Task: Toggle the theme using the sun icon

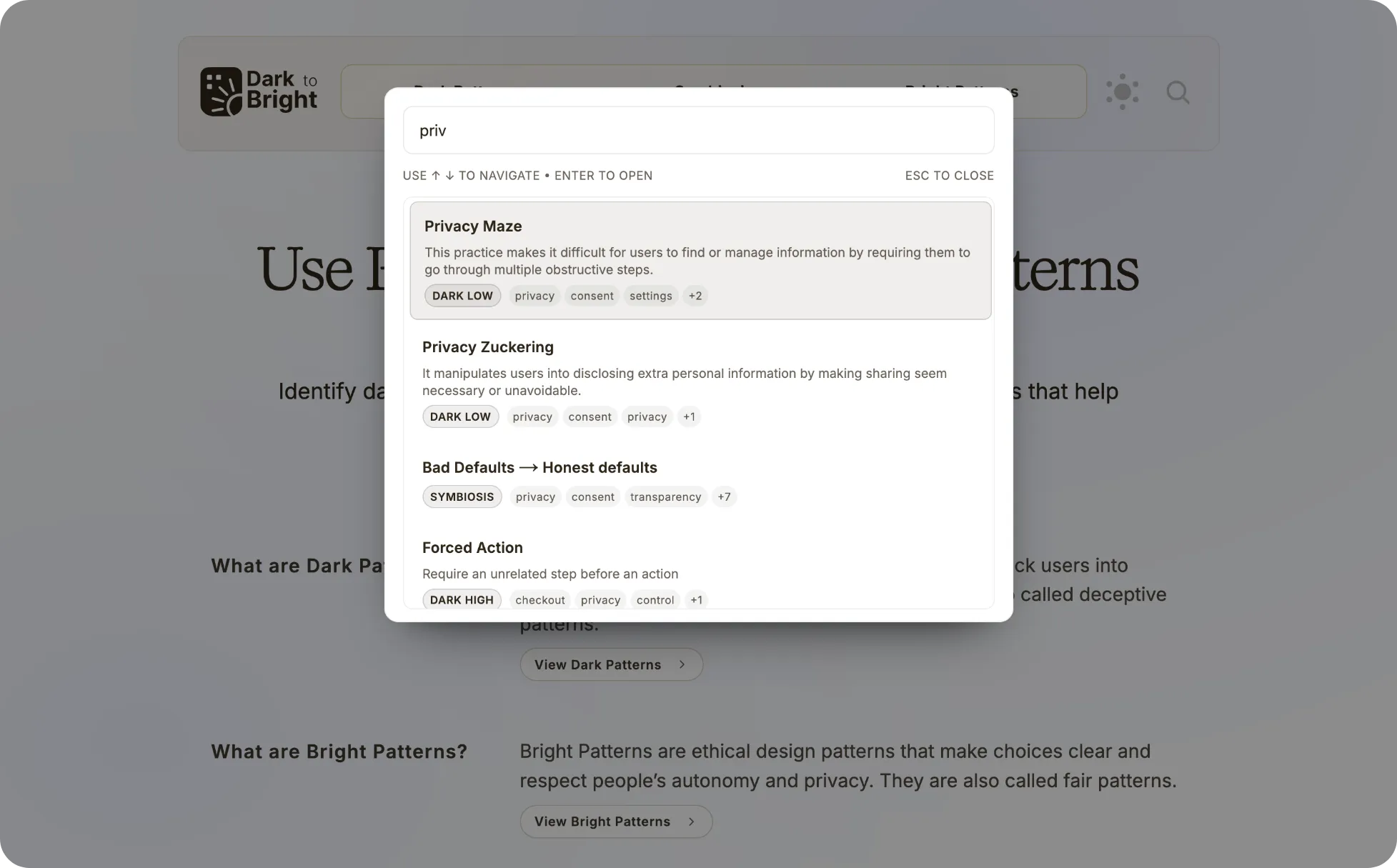Action: pyautogui.click(x=1122, y=91)
